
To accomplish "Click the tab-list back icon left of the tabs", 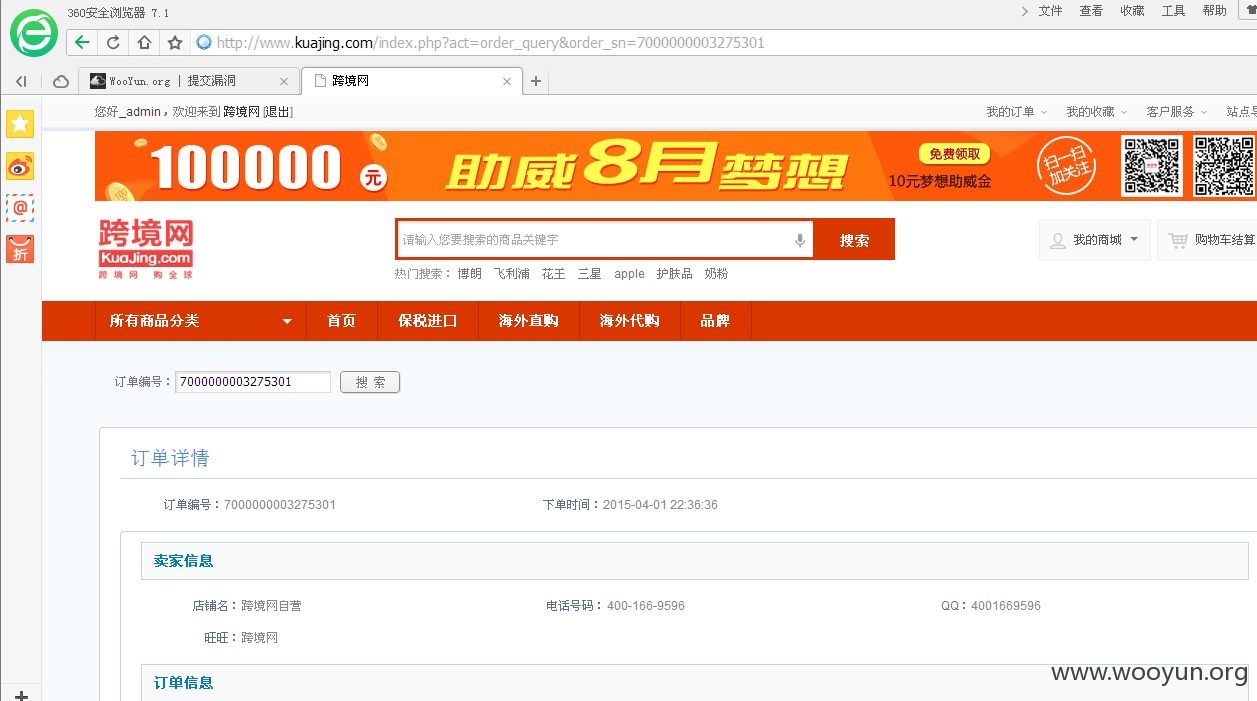I will (21, 81).
